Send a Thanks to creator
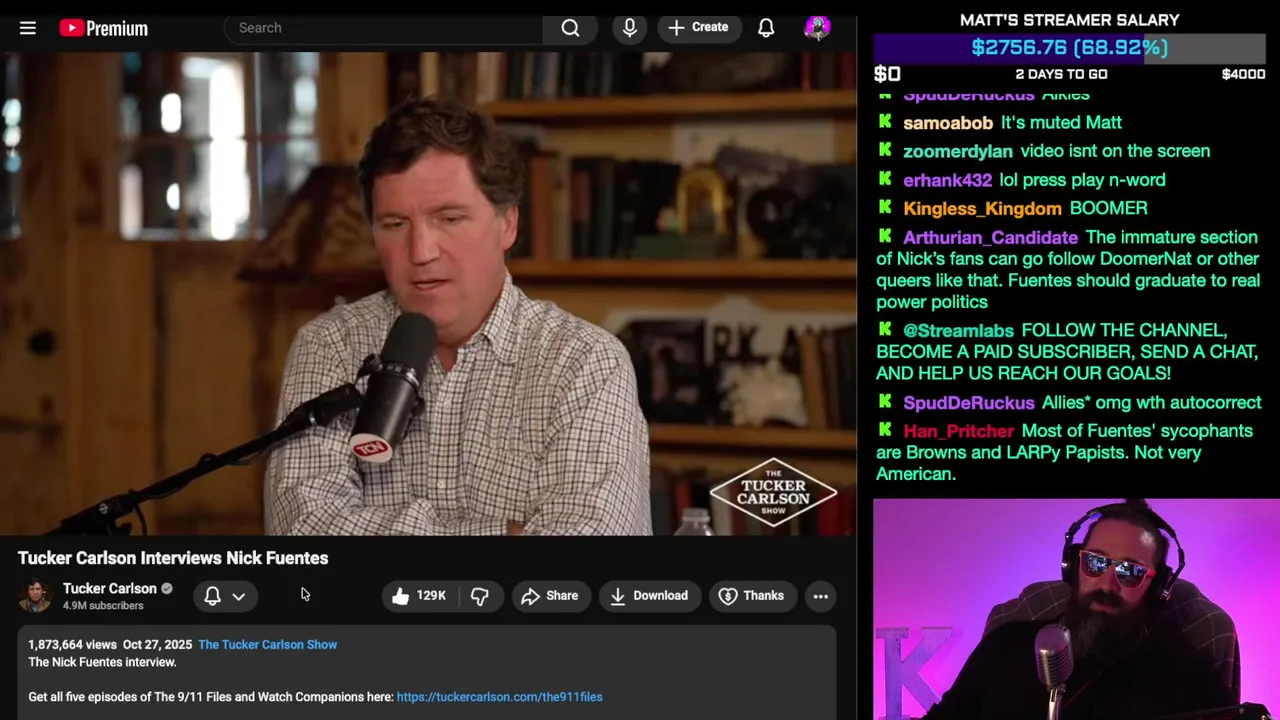 click(751, 596)
